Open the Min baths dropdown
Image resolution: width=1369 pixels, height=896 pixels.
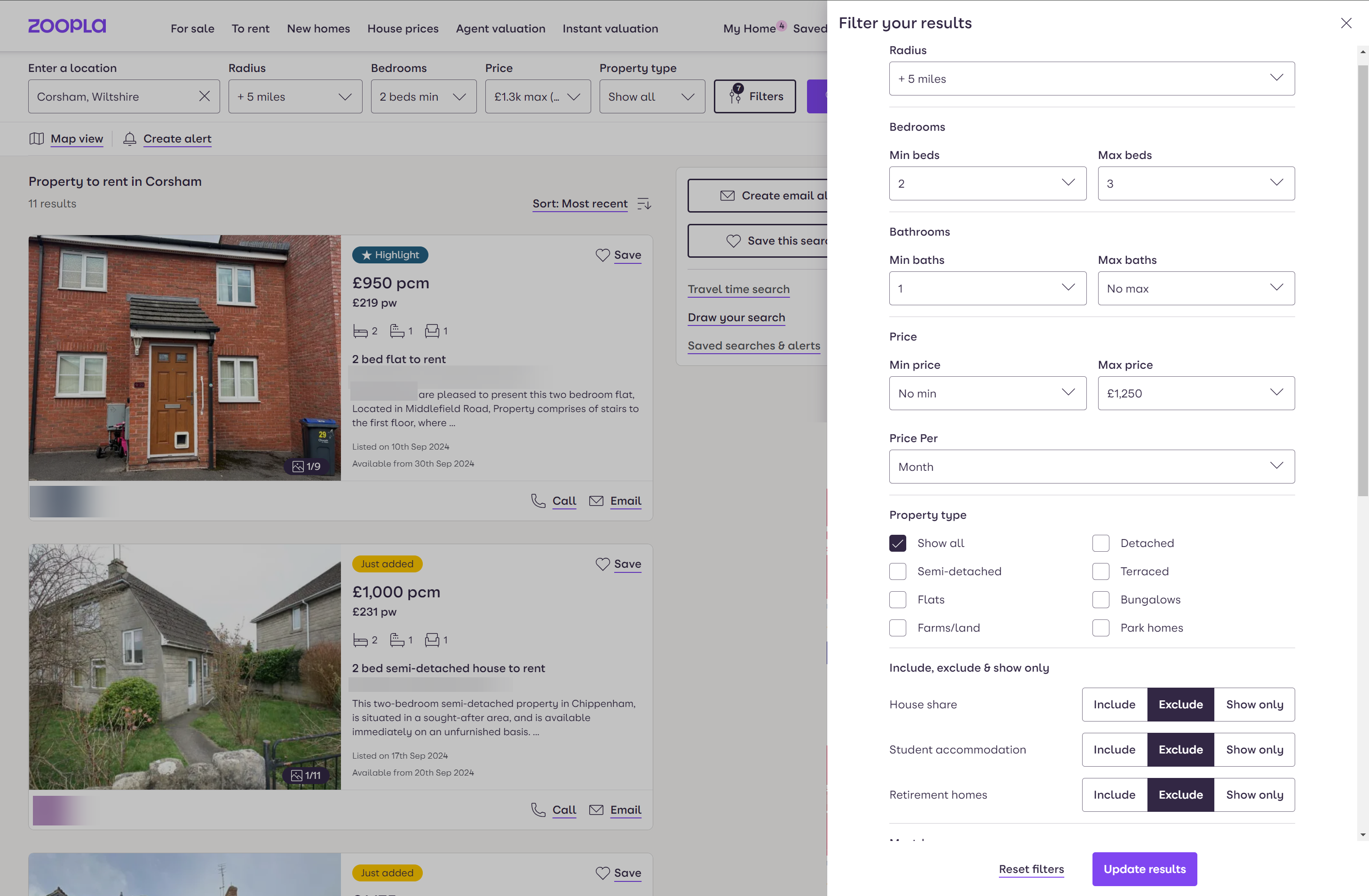(x=987, y=288)
